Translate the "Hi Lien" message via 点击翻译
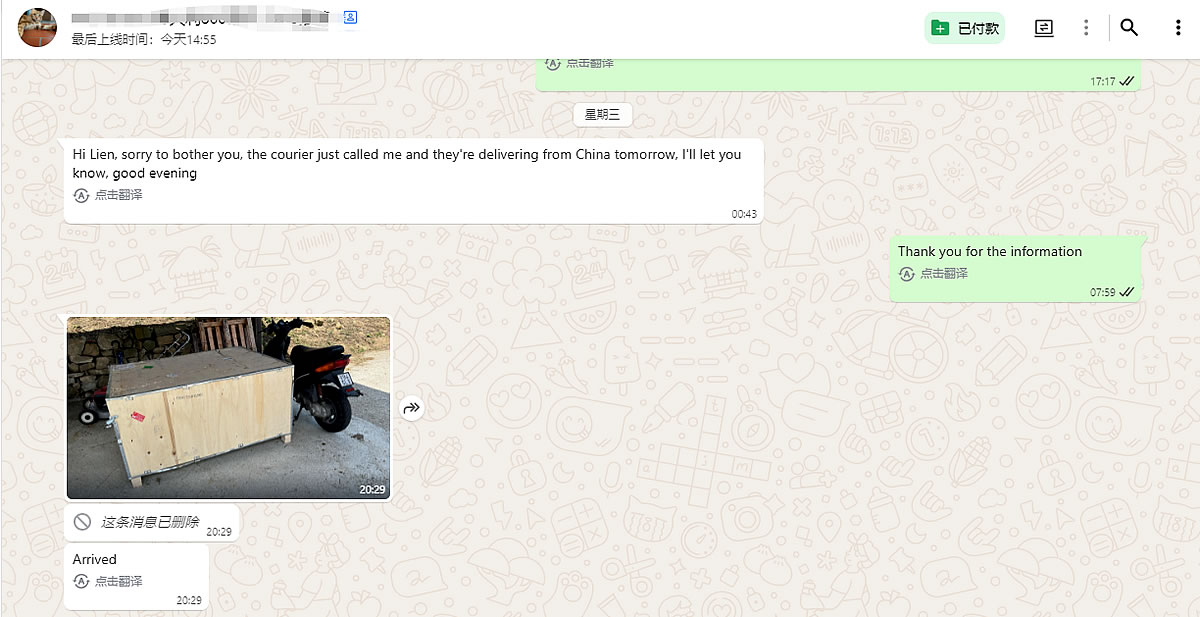 118,195
